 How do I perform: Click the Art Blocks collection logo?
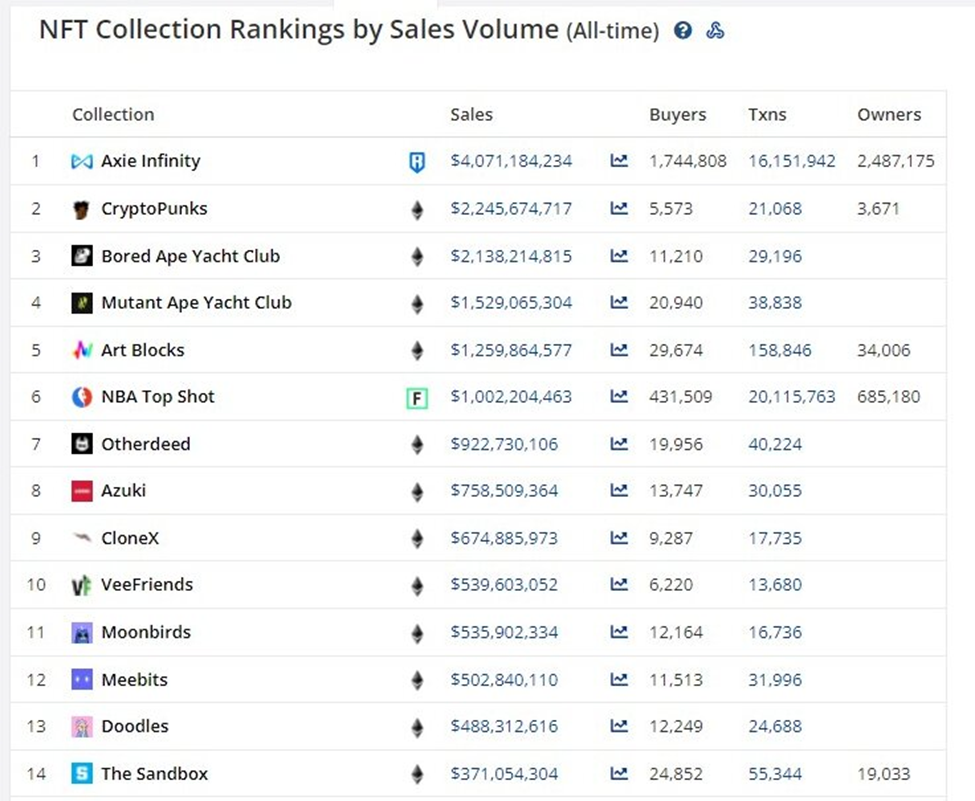tap(82, 350)
